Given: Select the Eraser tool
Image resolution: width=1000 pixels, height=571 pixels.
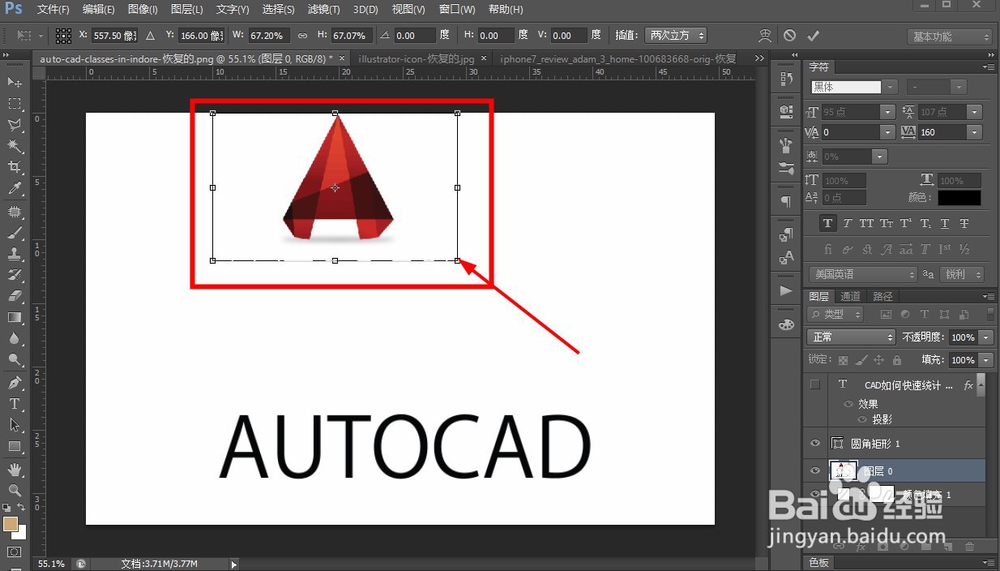Looking at the screenshot, I should click(14, 296).
